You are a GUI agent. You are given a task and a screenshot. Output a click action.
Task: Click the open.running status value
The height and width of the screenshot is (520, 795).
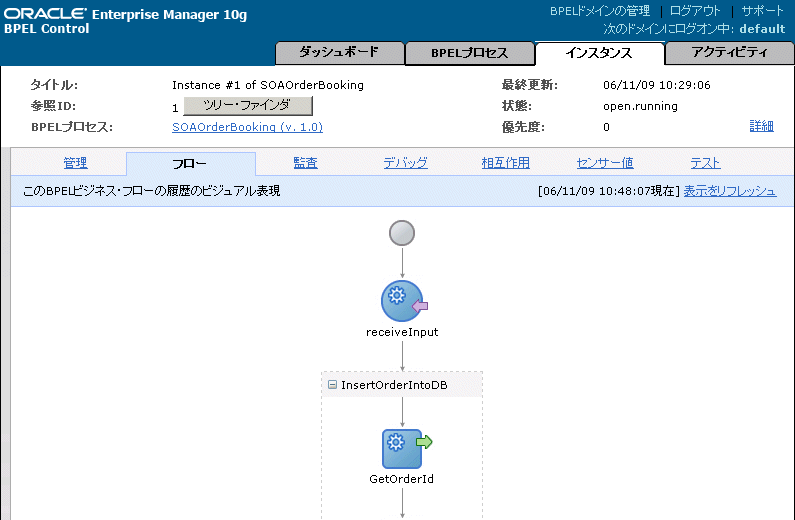640,106
